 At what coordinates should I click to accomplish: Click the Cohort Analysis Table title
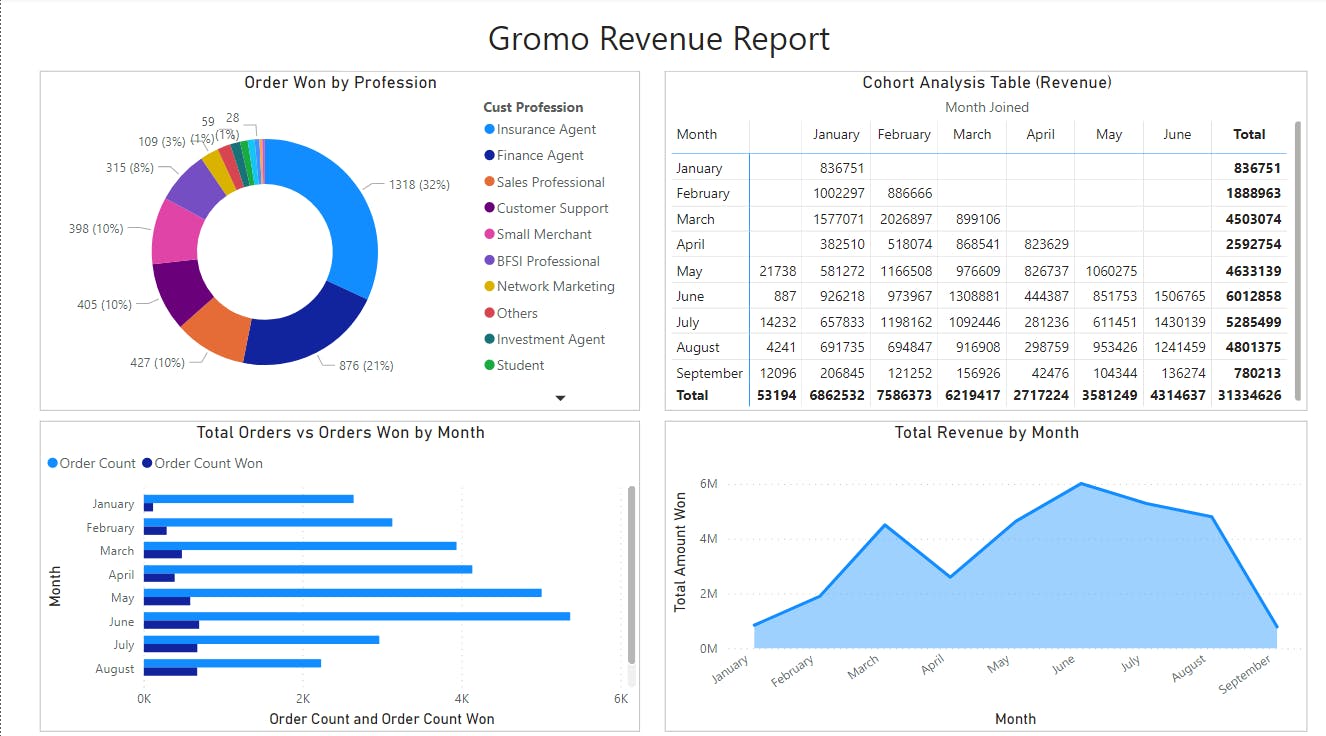click(x=984, y=82)
